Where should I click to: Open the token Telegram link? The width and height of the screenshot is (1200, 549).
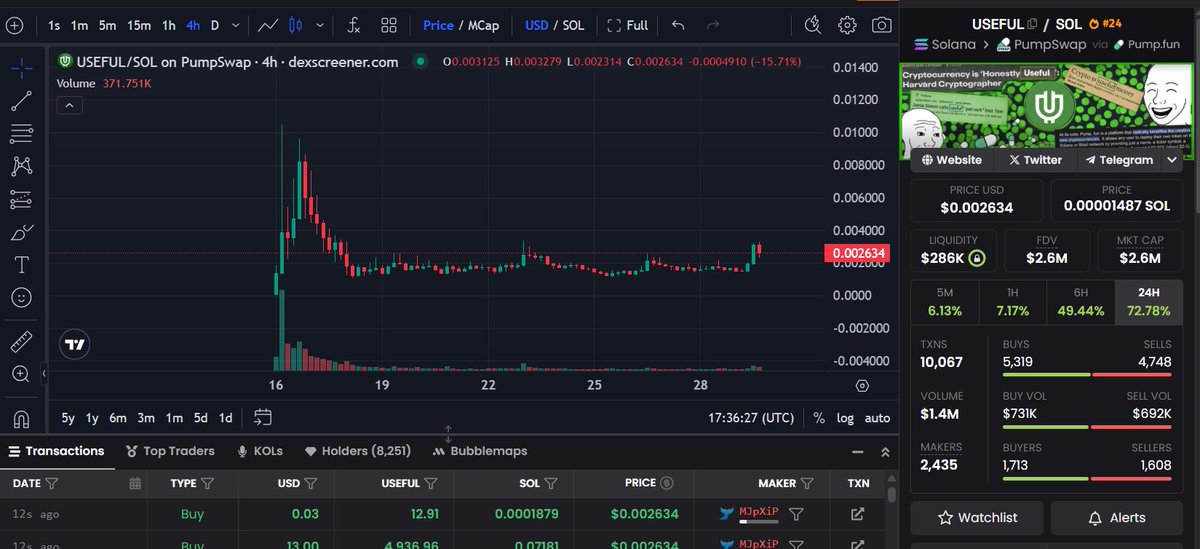pos(1119,160)
